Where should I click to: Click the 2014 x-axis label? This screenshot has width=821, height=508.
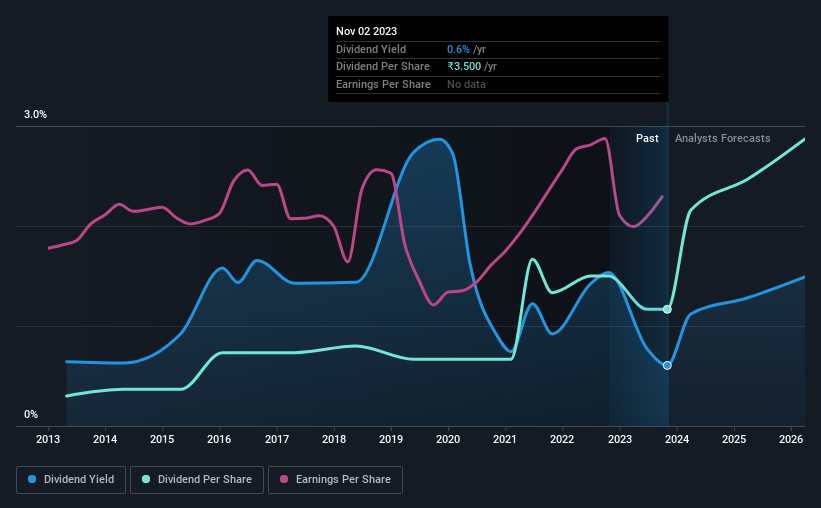point(105,439)
